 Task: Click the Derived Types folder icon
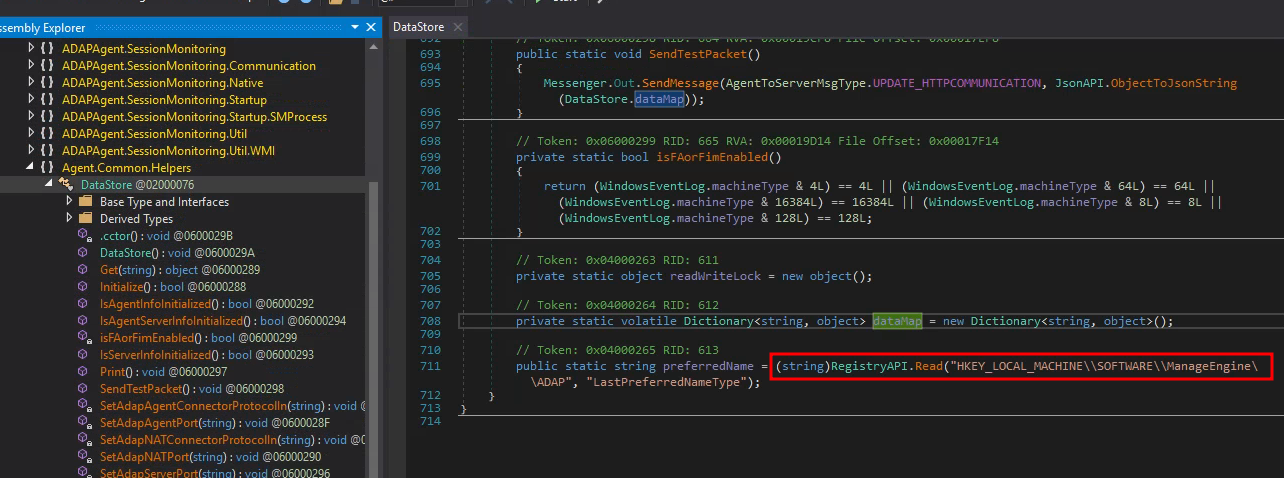tap(85, 218)
